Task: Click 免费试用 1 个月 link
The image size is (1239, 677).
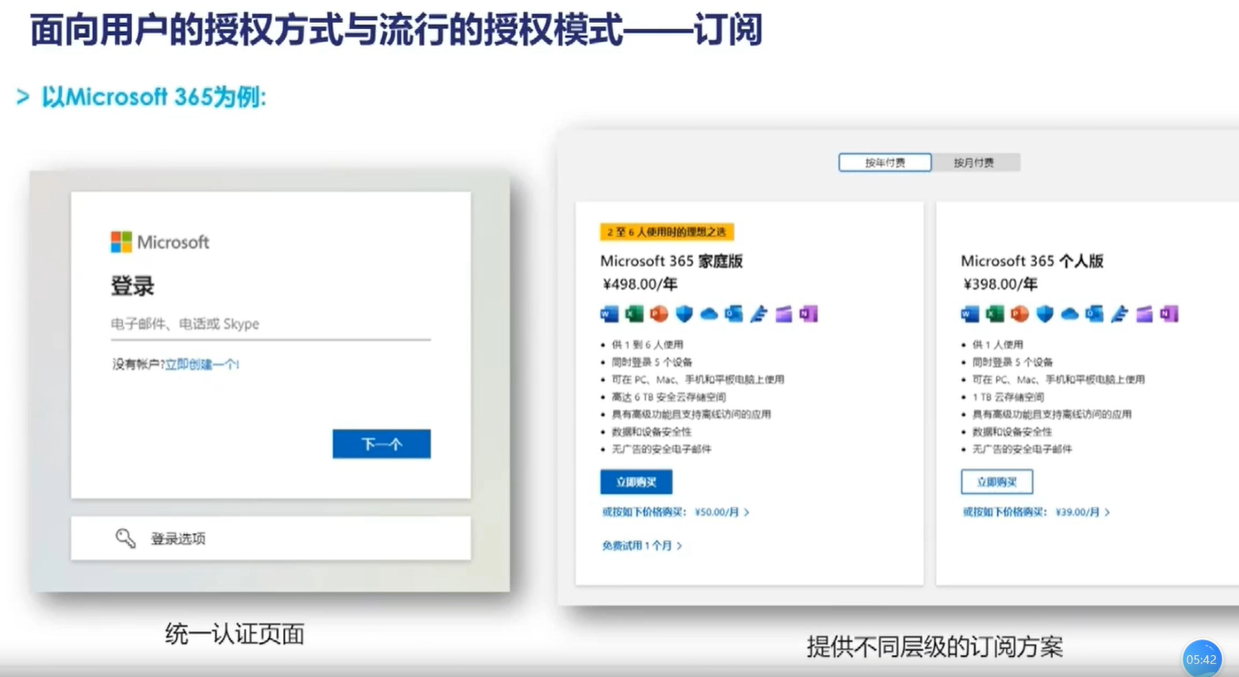Action: (642, 546)
